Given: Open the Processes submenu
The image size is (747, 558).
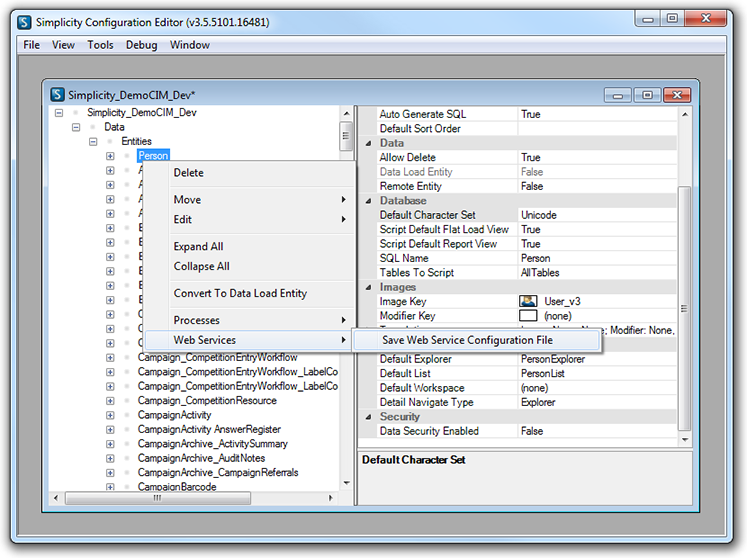Looking at the screenshot, I should click(250, 320).
